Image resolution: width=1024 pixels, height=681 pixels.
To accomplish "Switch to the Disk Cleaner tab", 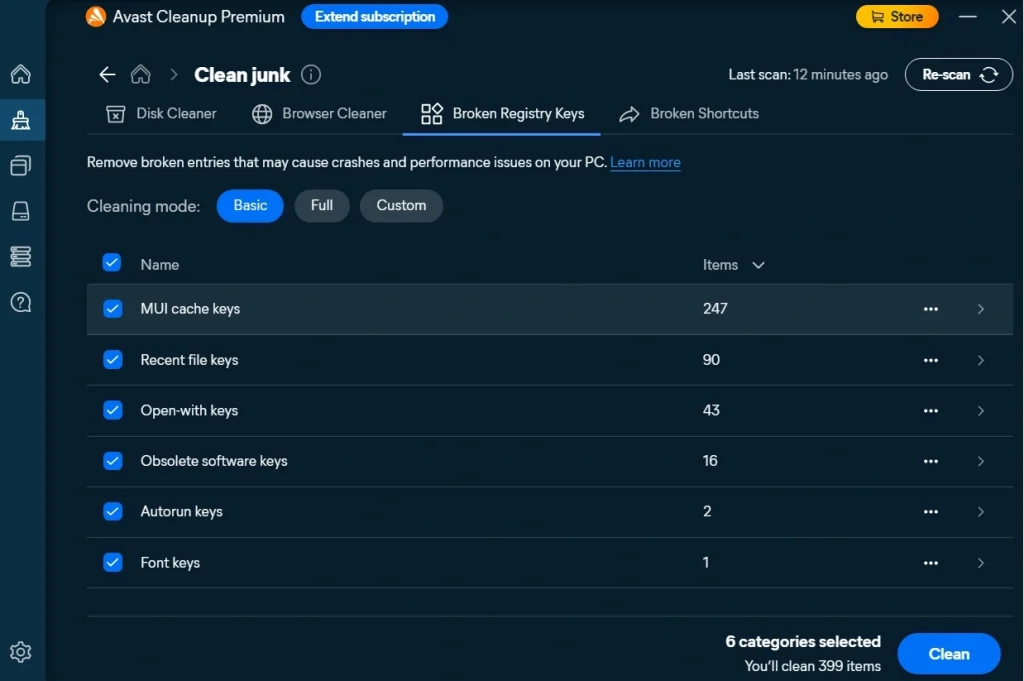I will pos(161,114).
